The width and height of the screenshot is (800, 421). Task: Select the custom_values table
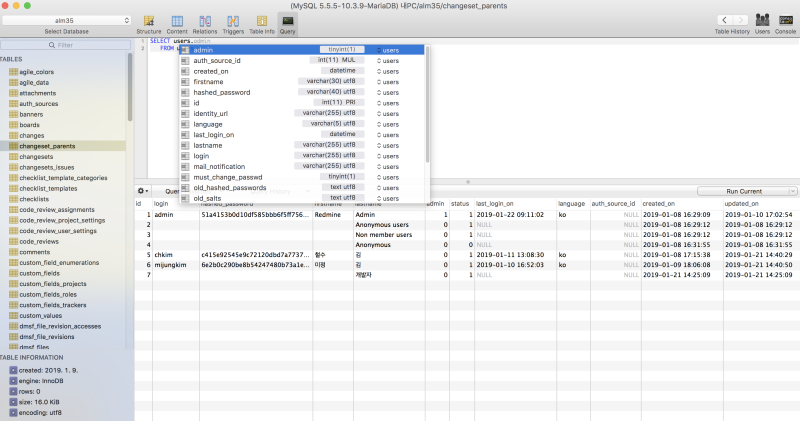(40, 315)
